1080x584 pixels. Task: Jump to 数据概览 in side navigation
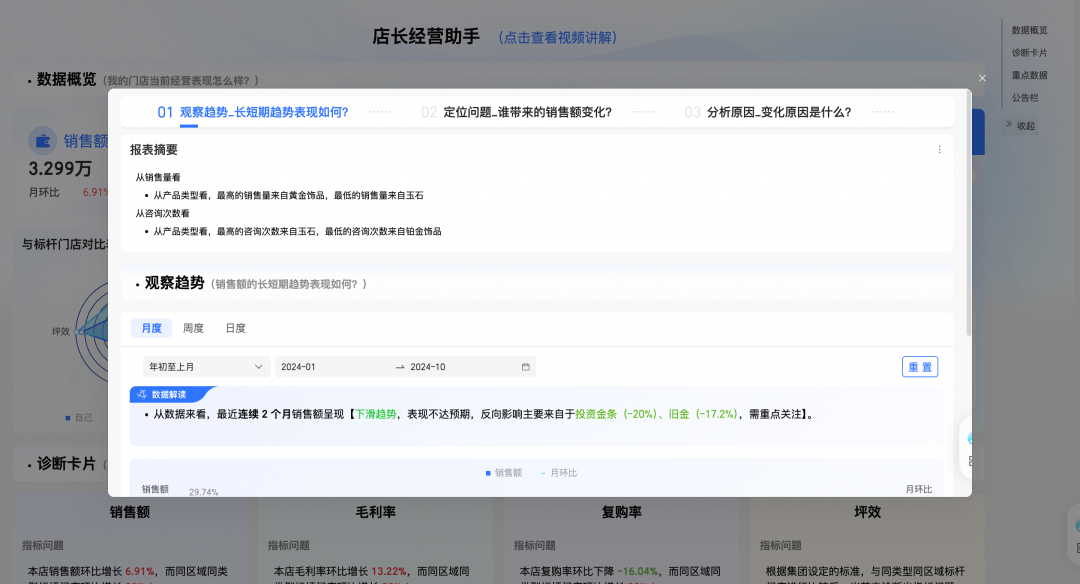click(x=1029, y=30)
